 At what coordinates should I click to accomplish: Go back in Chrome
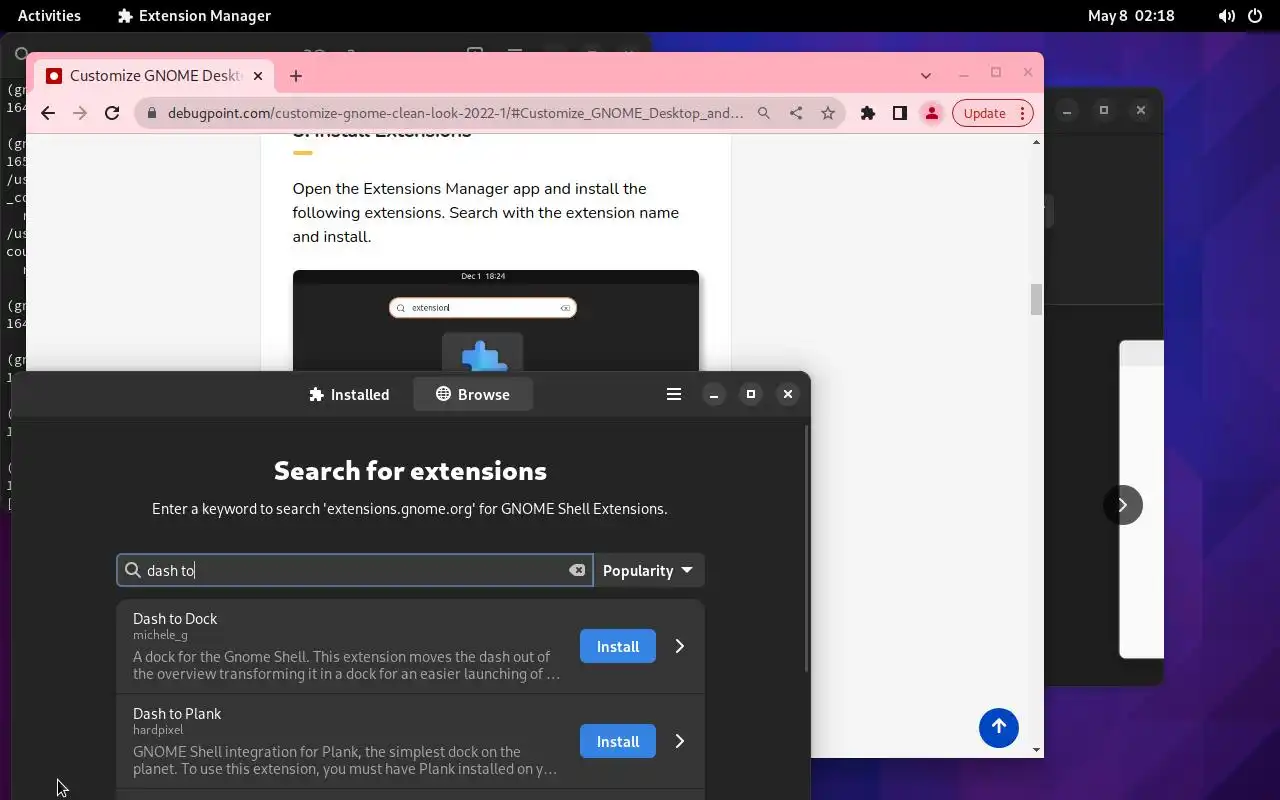[48, 113]
